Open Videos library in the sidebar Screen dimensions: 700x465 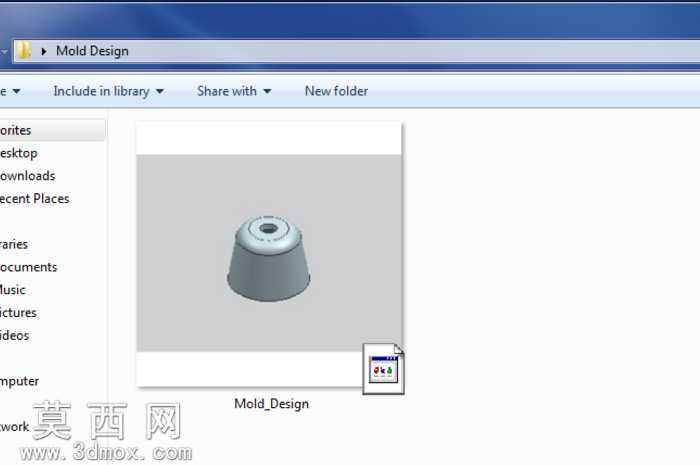pyautogui.click(x=14, y=335)
